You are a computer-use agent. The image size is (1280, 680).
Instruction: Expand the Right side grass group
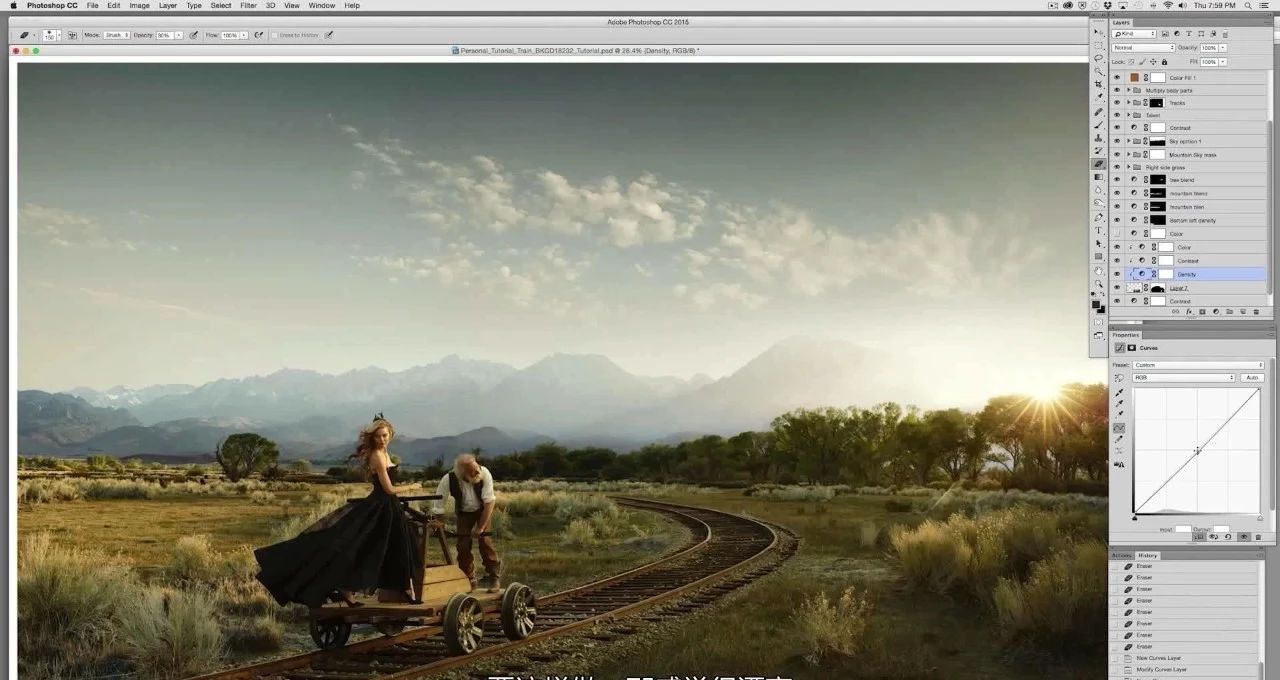[x=1128, y=167]
